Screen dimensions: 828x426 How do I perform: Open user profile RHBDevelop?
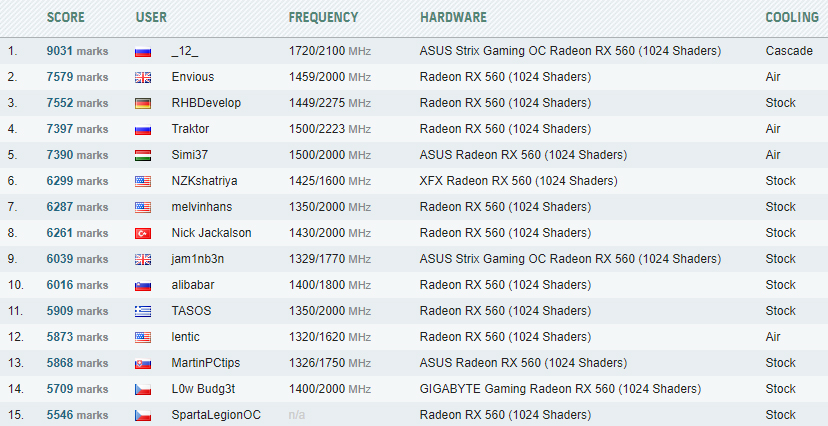click(x=206, y=103)
